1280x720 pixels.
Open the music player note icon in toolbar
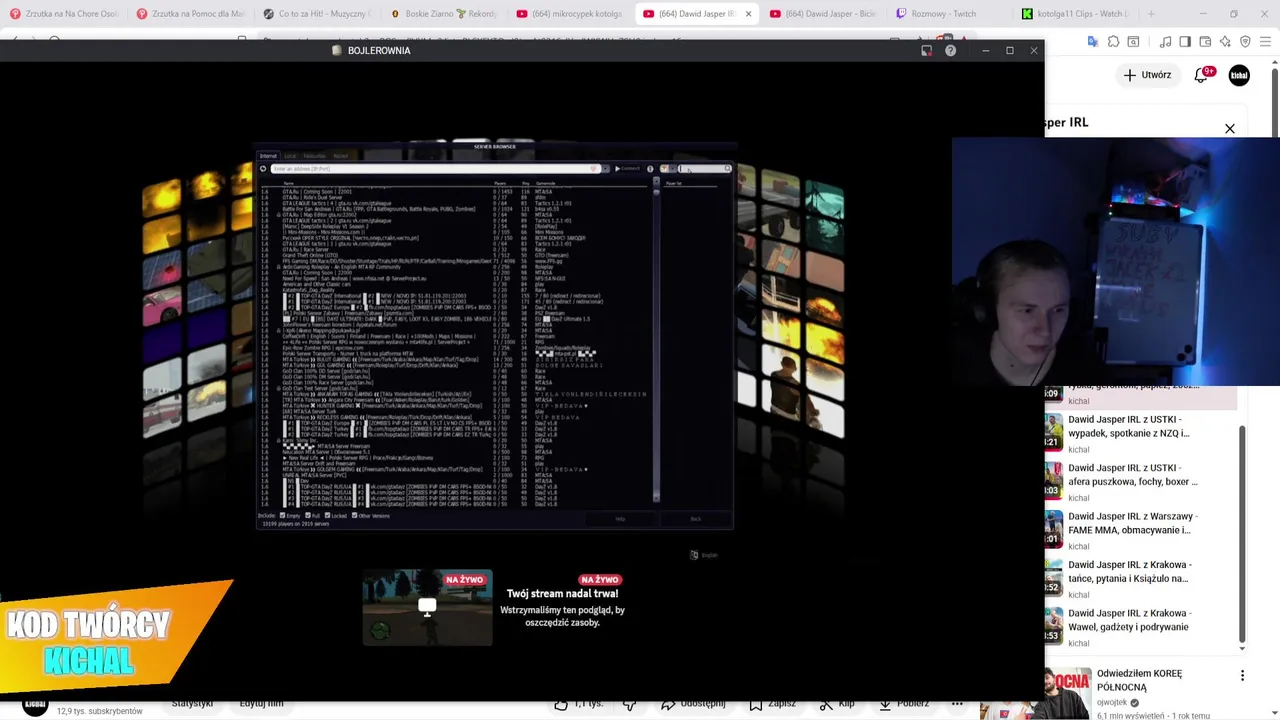pos(1165,42)
